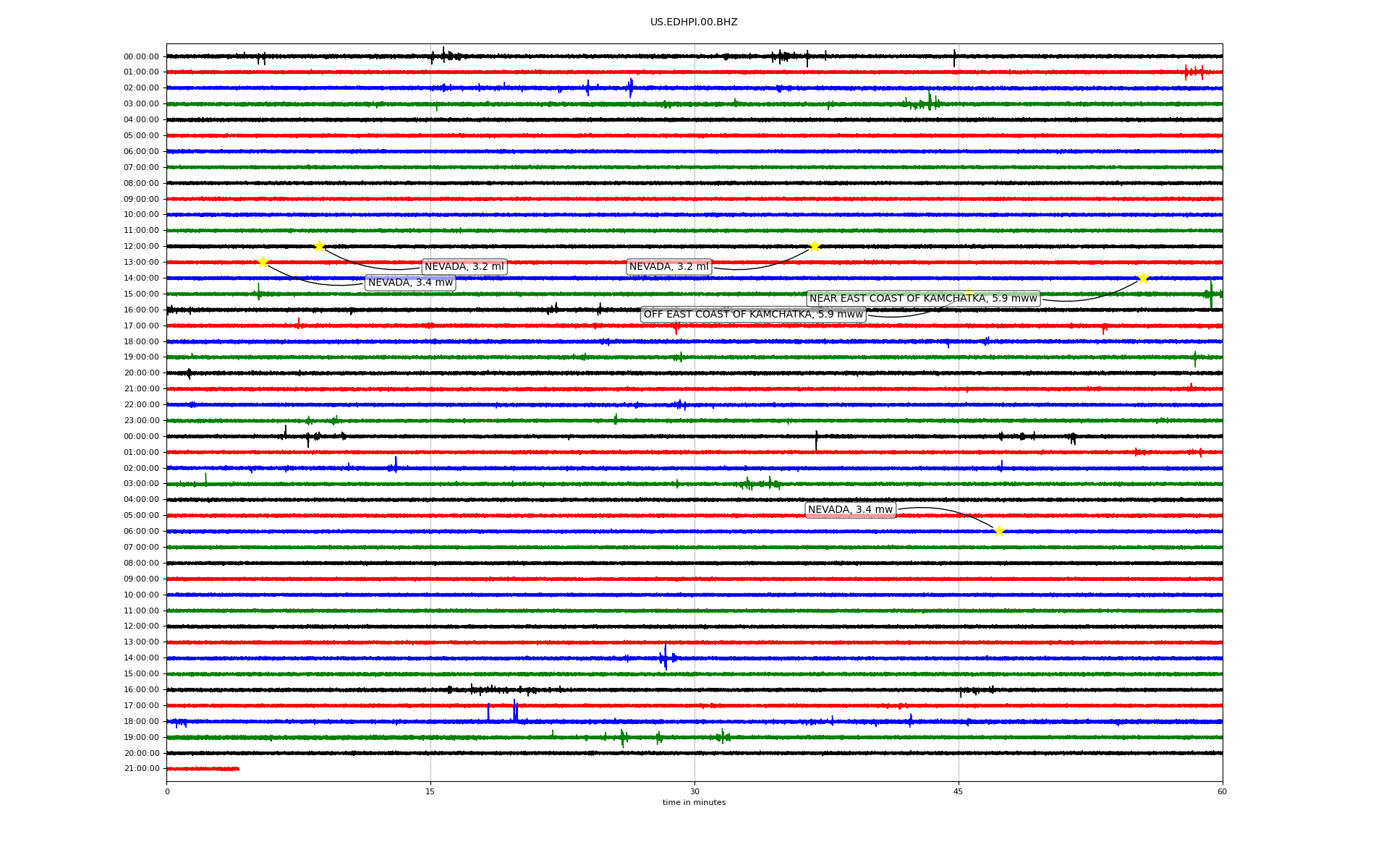
Task: Click the 45 tick on the x-axis
Action: [959, 791]
